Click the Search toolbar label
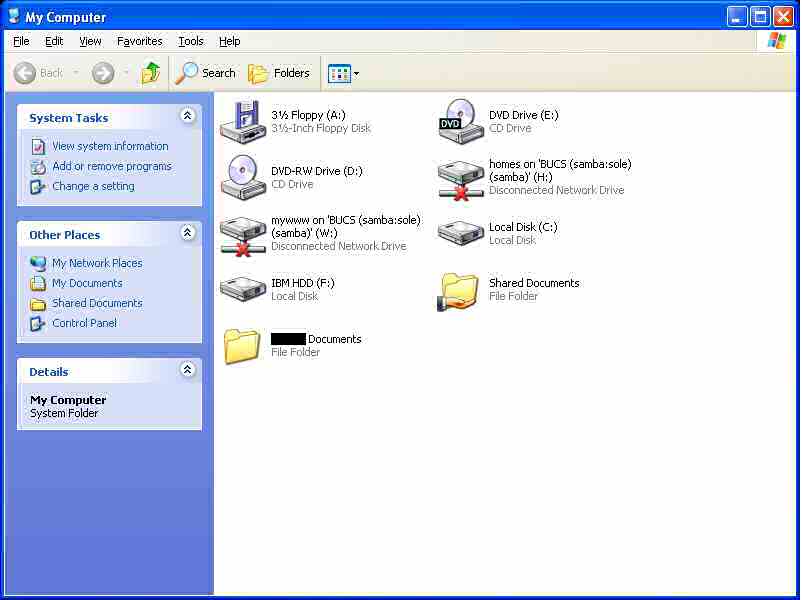Image resolution: width=802 pixels, height=600 pixels. tap(218, 73)
